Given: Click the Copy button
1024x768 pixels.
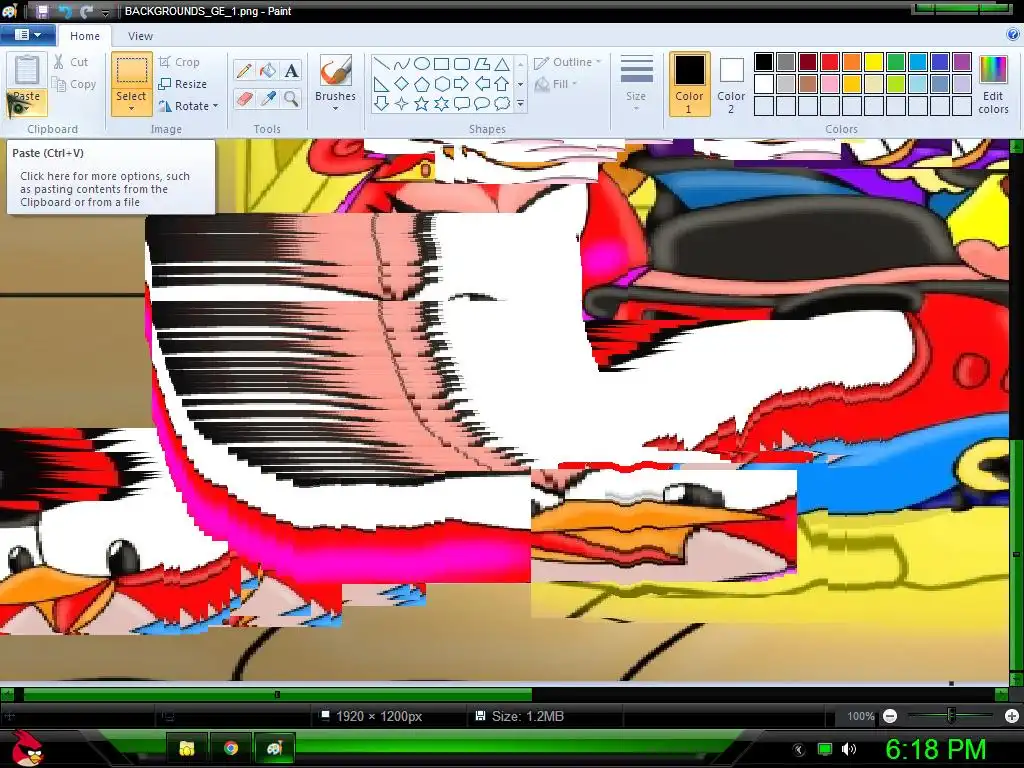Looking at the screenshot, I should (x=74, y=84).
